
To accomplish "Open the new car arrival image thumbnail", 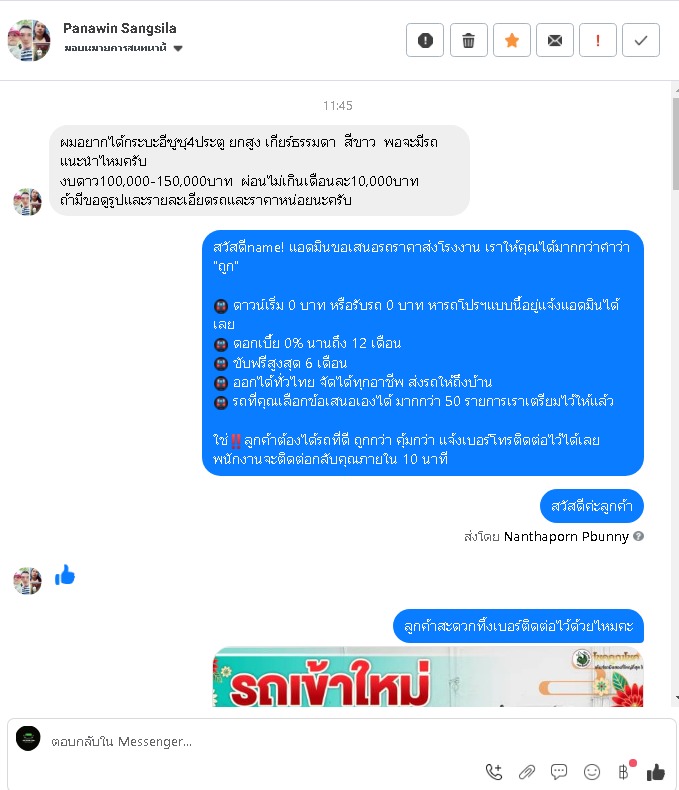I will tap(428, 677).
